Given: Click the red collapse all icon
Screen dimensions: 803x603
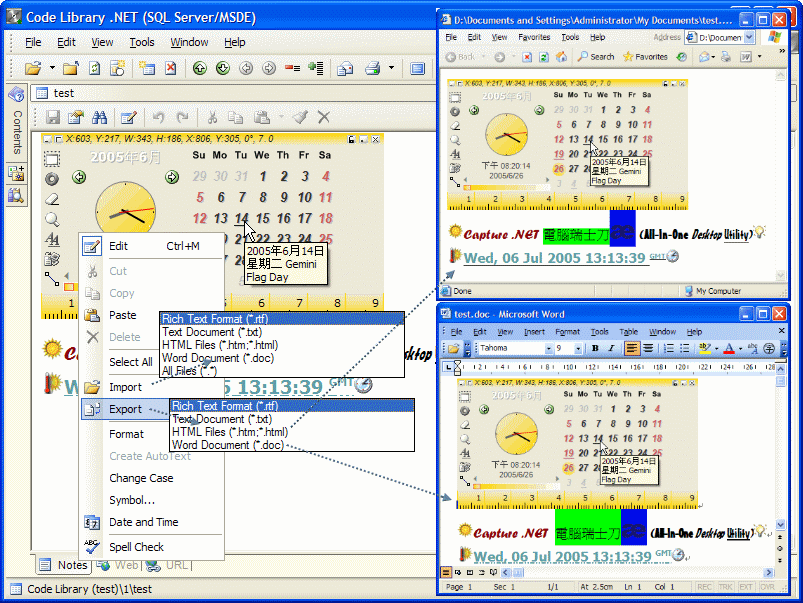Looking at the screenshot, I should tap(292, 68).
